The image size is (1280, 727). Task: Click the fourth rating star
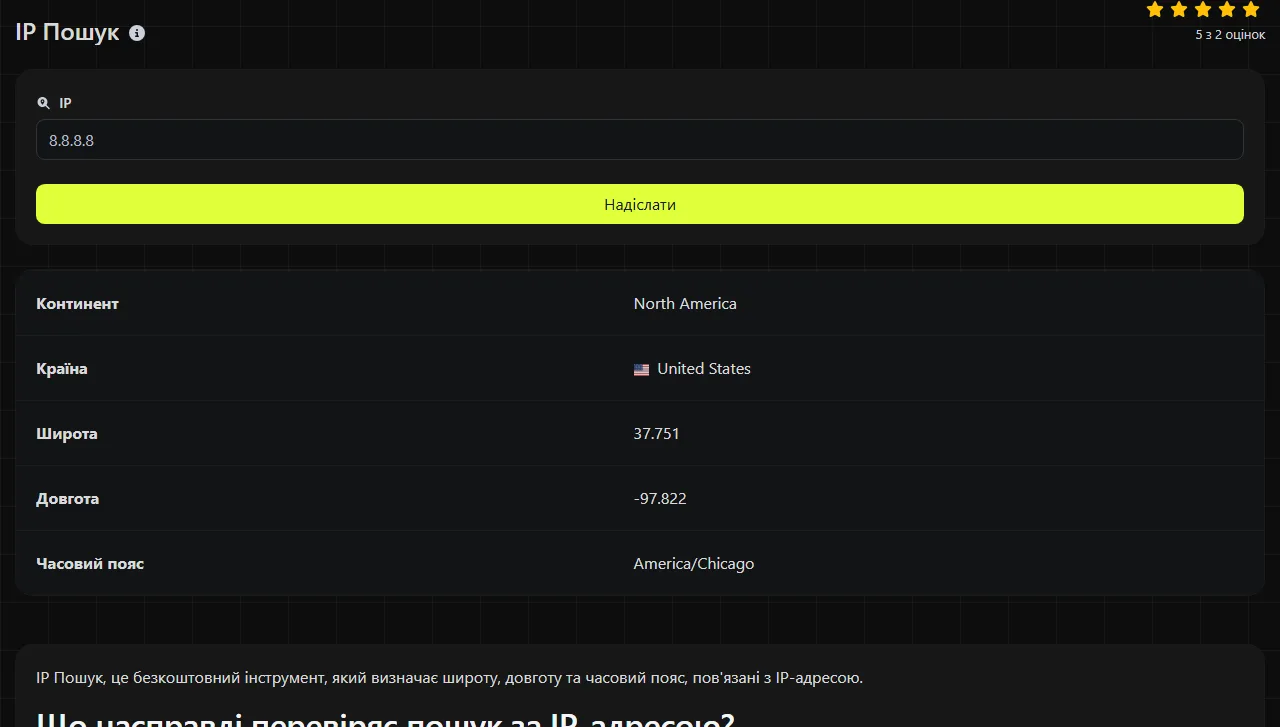pyautogui.click(x=1227, y=10)
